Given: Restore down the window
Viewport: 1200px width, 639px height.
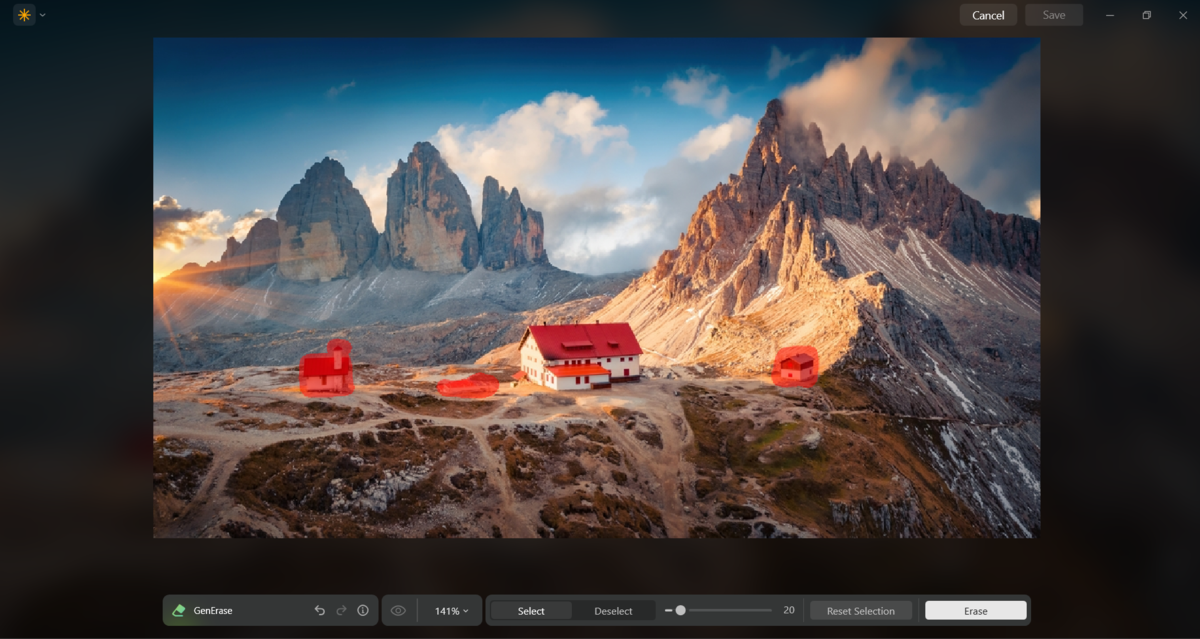Looking at the screenshot, I should click(x=1147, y=15).
